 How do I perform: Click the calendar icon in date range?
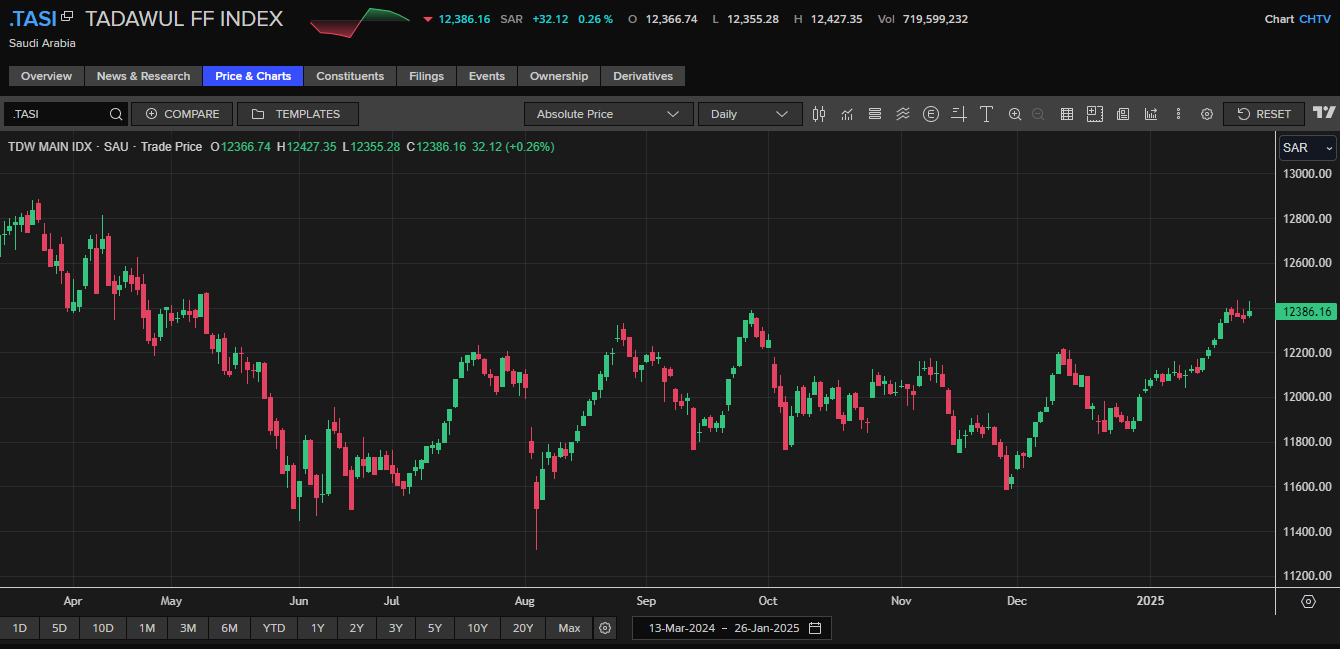(815, 628)
